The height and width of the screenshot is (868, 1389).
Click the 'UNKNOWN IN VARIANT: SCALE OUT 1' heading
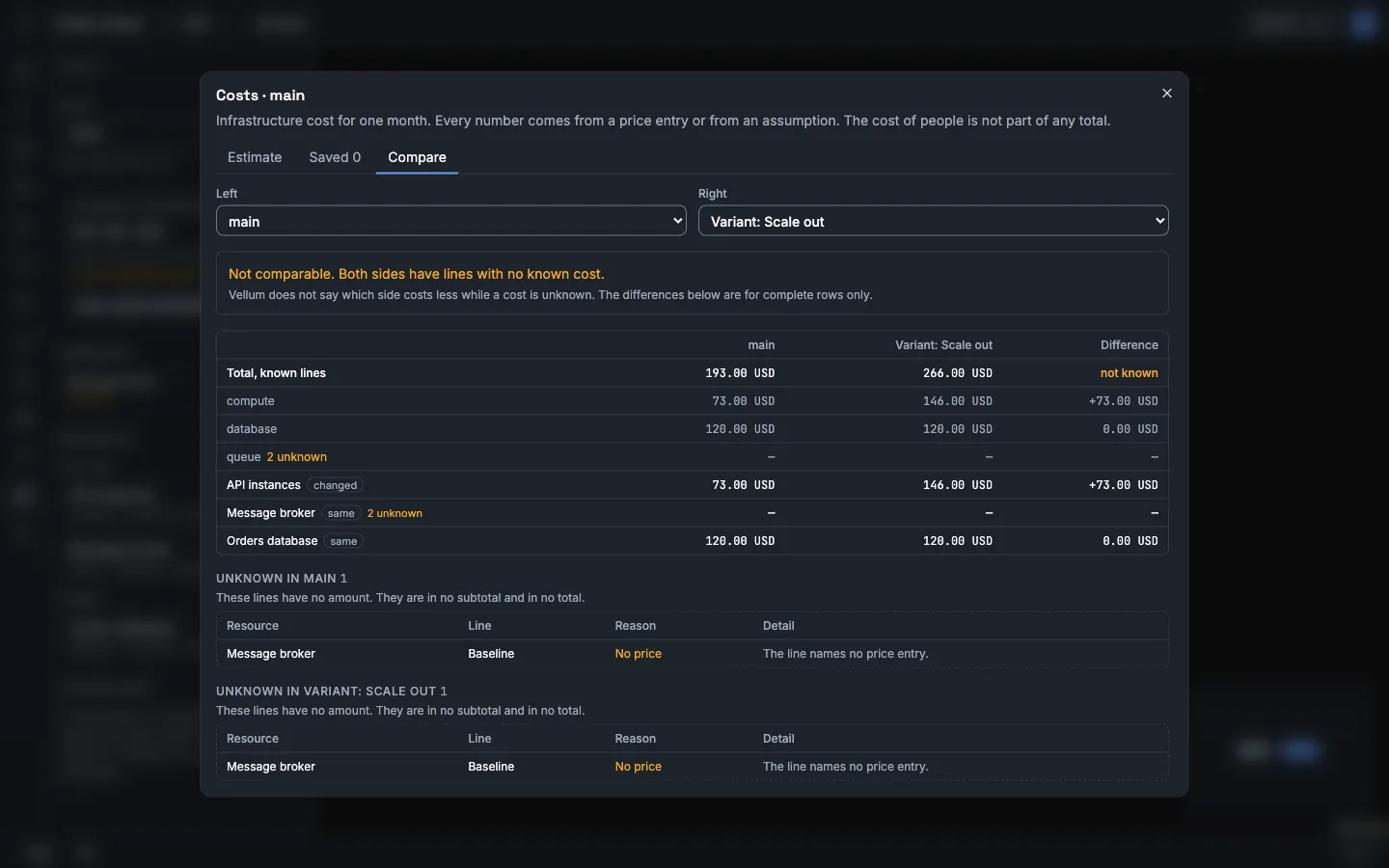coord(332,692)
